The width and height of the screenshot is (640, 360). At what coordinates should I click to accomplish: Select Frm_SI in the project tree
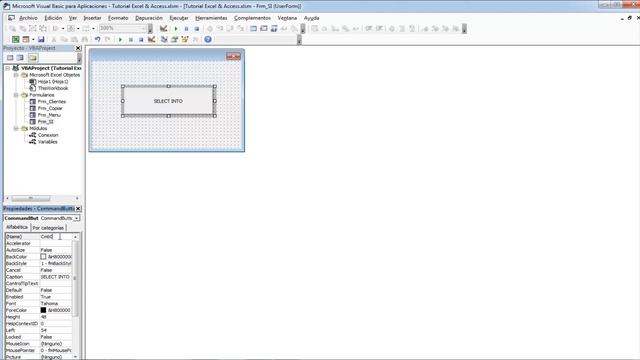tap(45, 122)
